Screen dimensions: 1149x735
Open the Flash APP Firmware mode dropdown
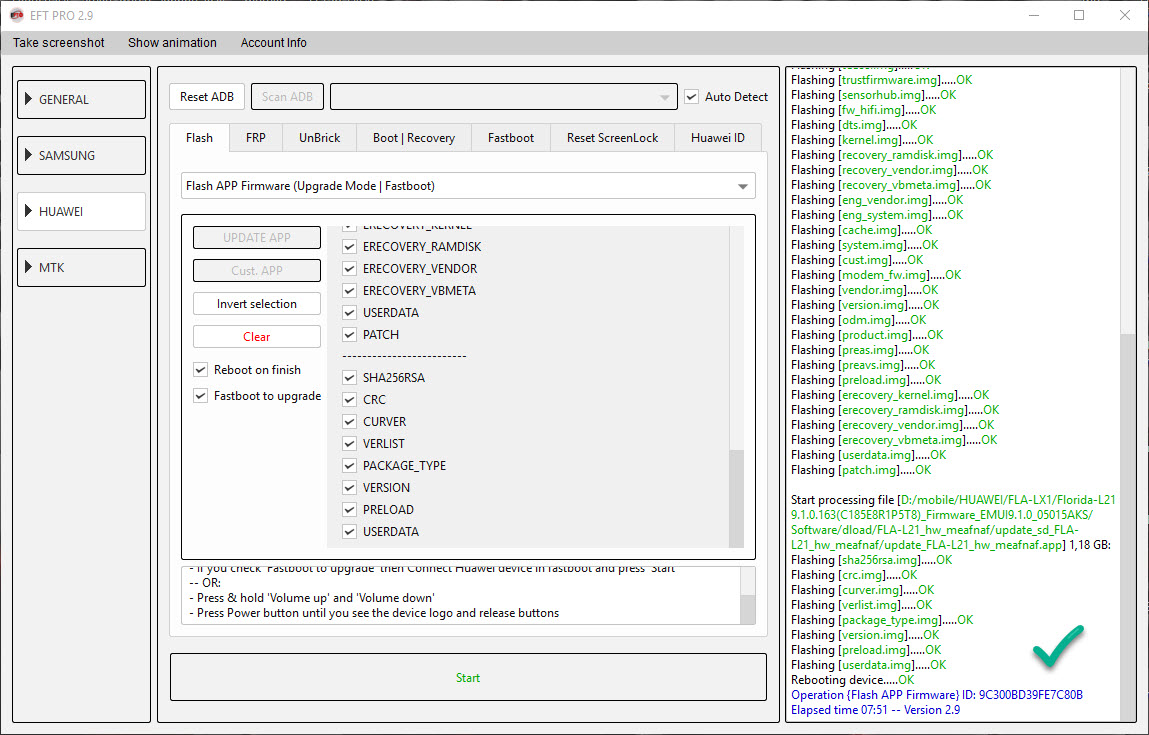click(468, 186)
